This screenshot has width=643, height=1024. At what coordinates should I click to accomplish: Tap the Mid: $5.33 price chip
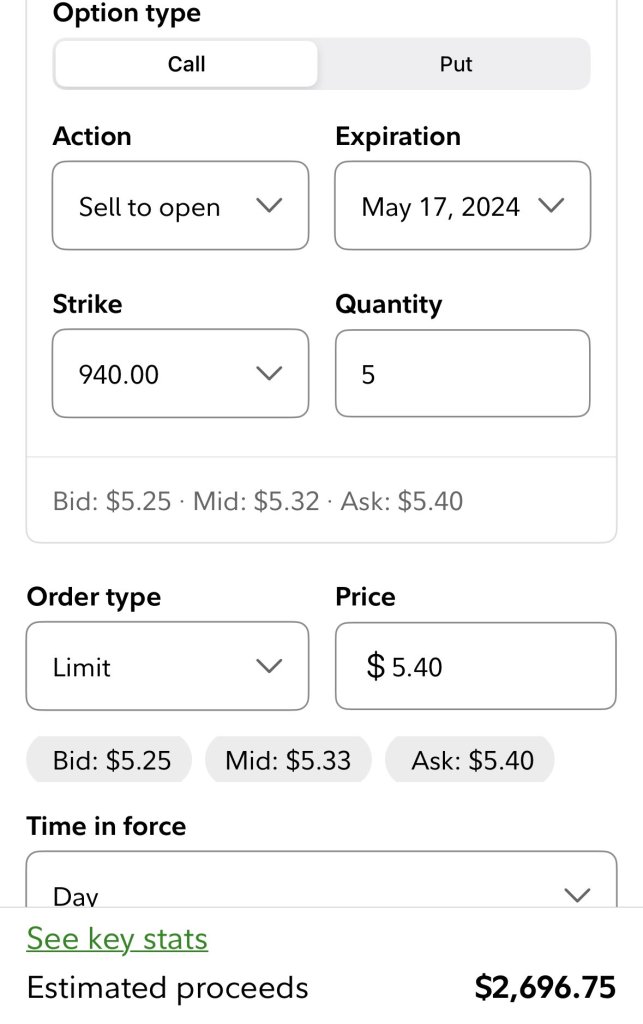point(288,760)
